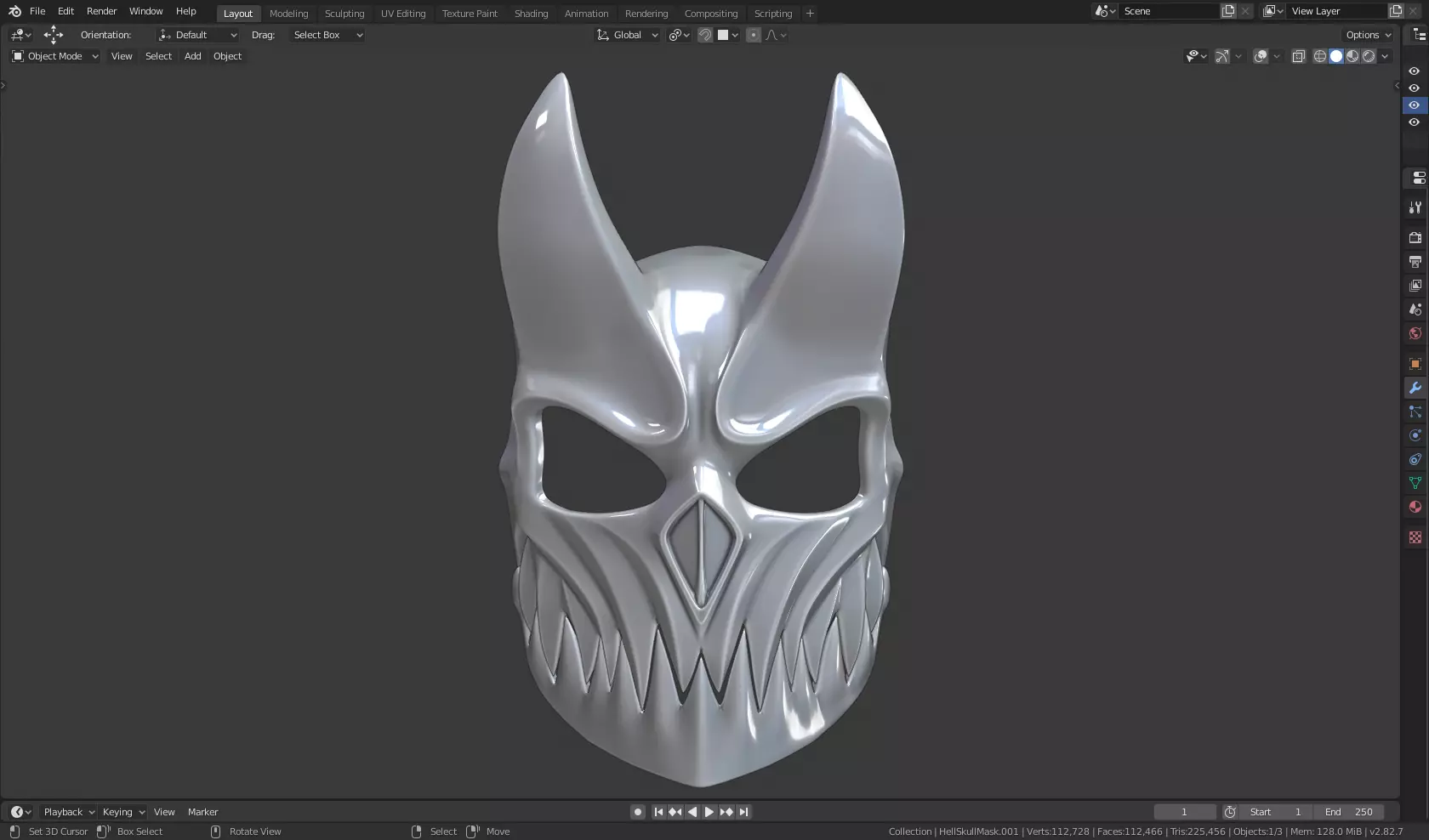This screenshot has width=1429, height=840.
Task: Switch to the Shading workspace tab
Action: [531, 14]
